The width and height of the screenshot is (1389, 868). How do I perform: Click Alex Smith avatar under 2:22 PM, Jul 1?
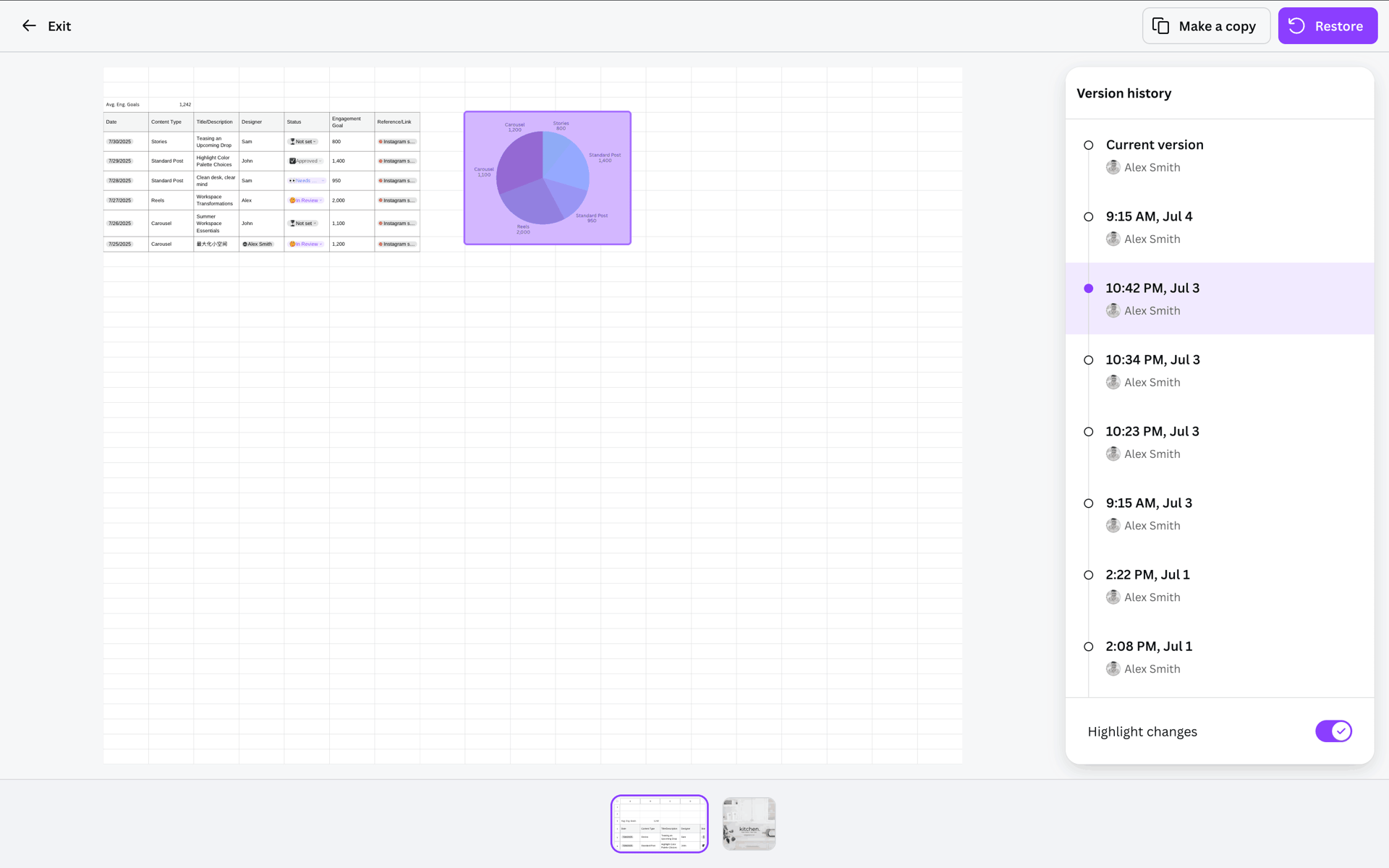click(1113, 597)
